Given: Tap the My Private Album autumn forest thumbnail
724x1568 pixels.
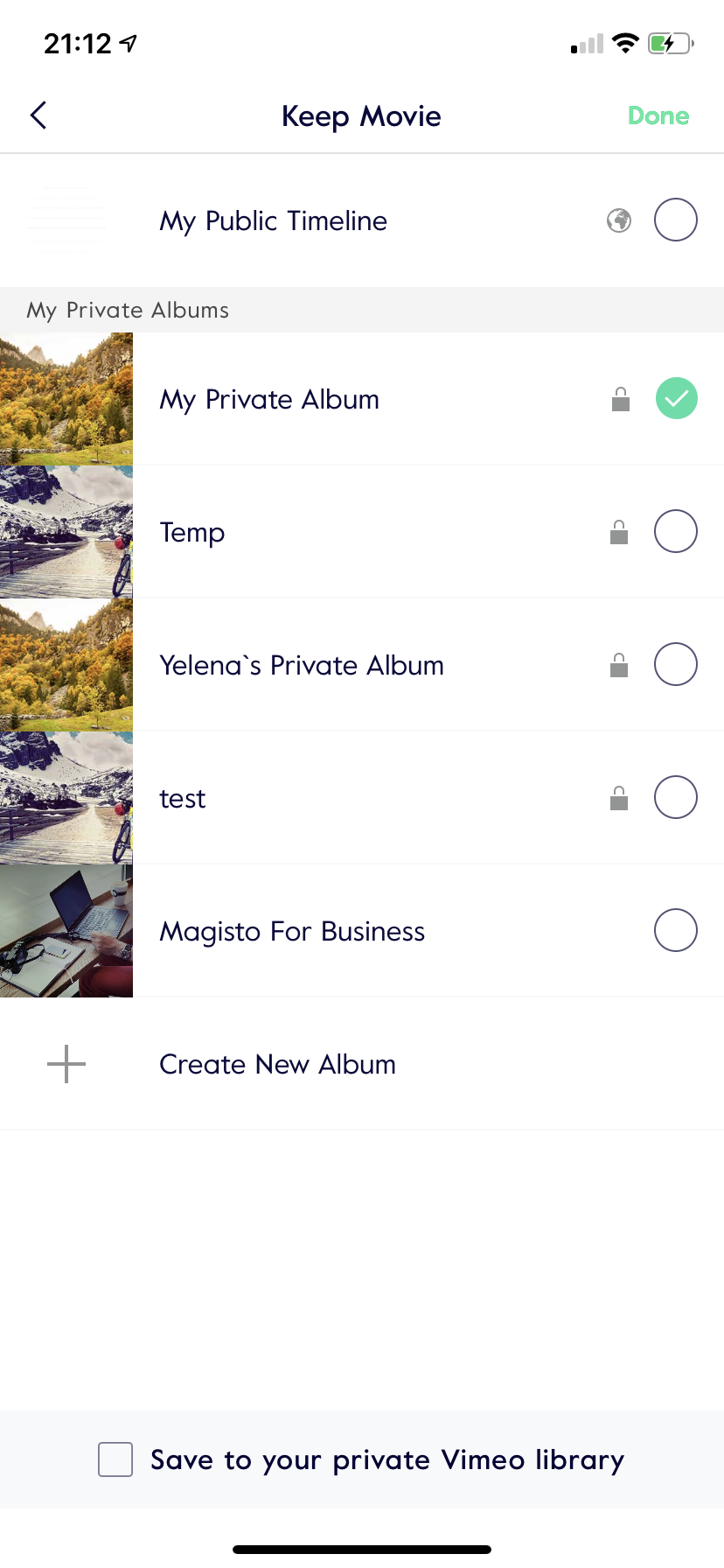Looking at the screenshot, I should pyautogui.click(x=66, y=399).
